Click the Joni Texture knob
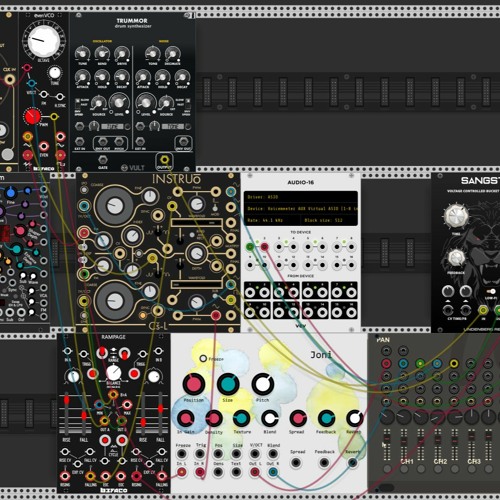 (x=242, y=418)
